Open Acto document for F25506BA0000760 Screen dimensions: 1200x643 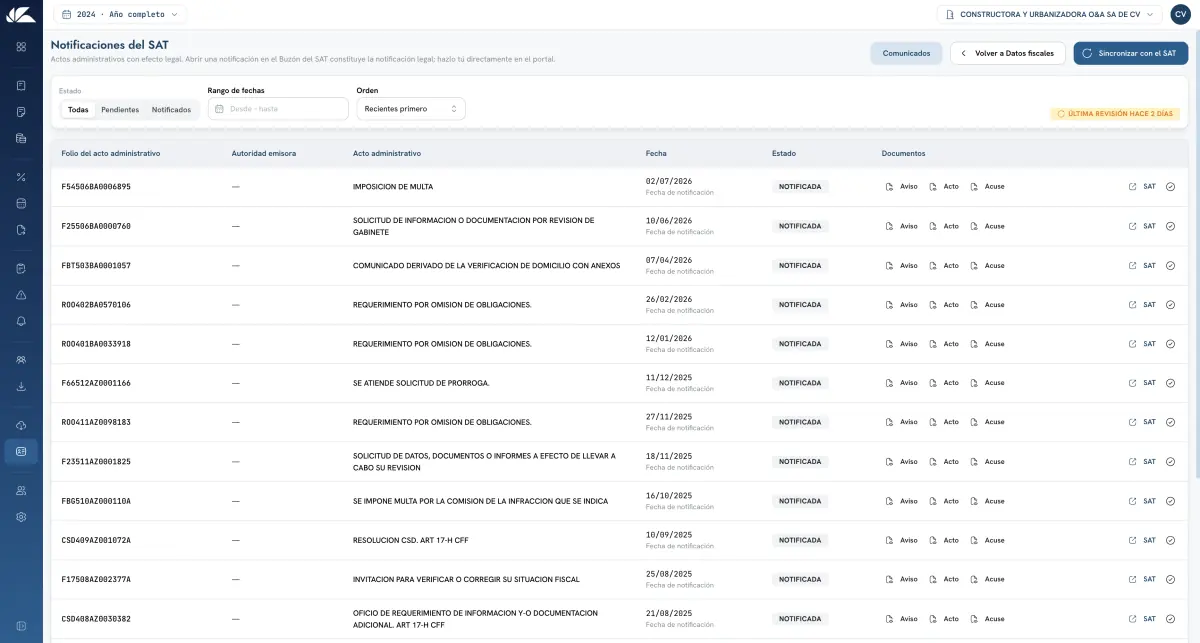click(945, 226)
